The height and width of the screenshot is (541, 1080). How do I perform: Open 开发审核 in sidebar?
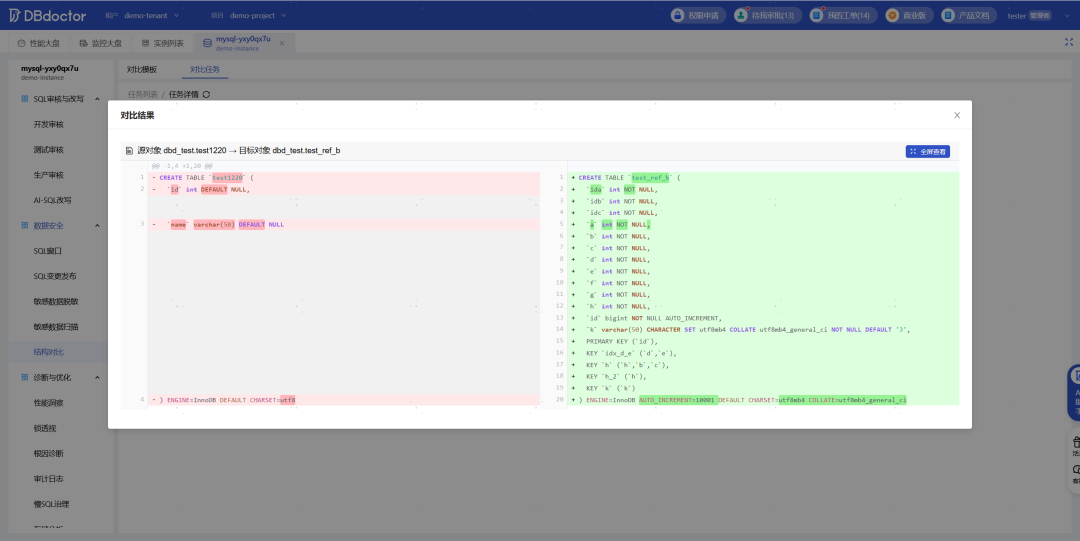[x=48, y=125]
